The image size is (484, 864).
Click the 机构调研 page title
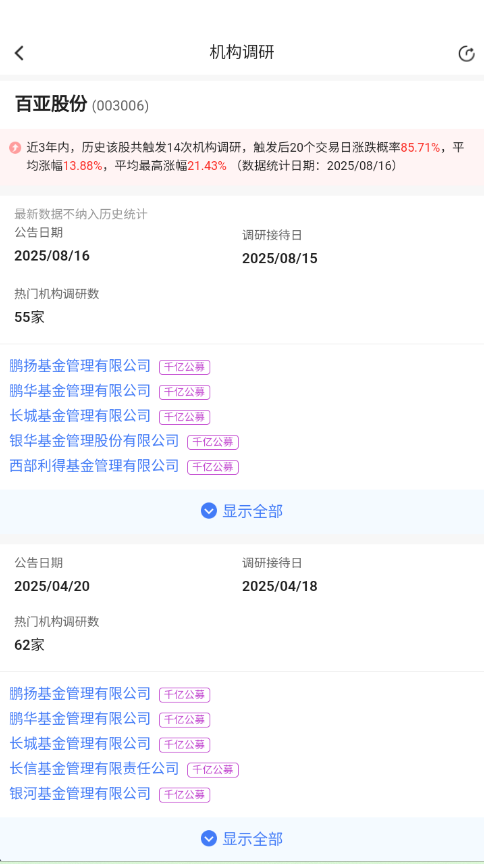tap(242, 53)
